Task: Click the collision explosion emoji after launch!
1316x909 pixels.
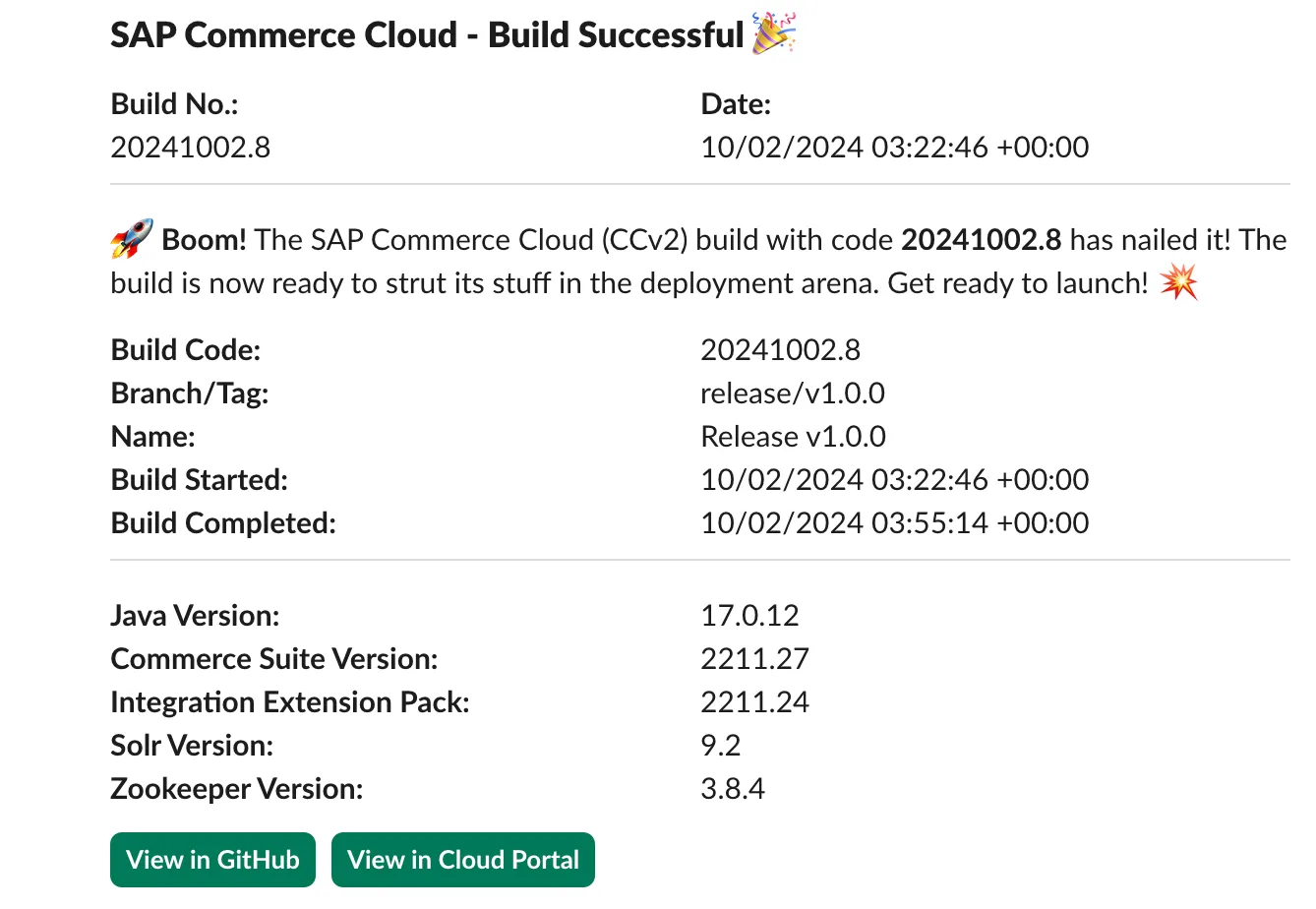Action: 1179,284
